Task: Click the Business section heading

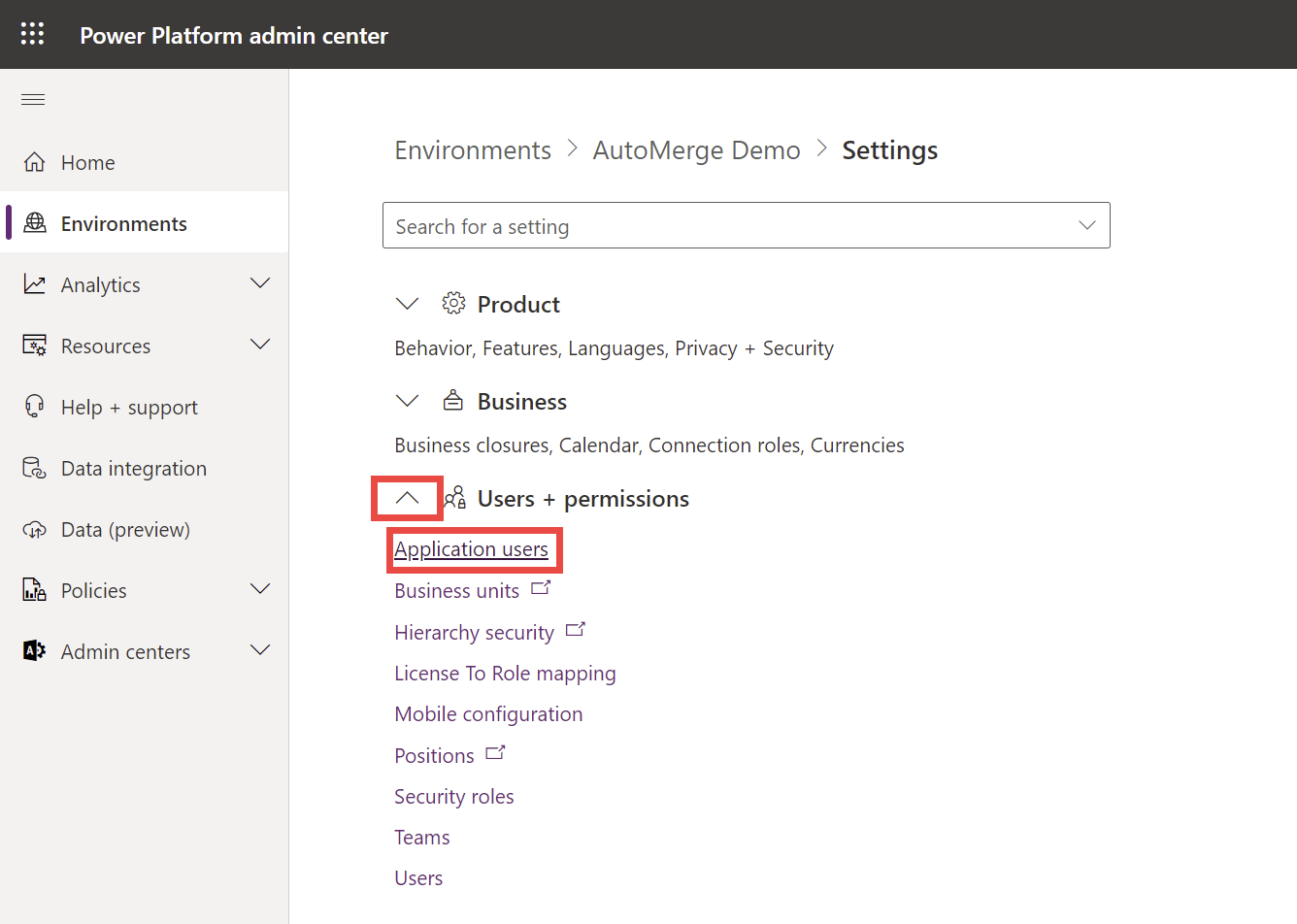Action: tap(522, 402)
